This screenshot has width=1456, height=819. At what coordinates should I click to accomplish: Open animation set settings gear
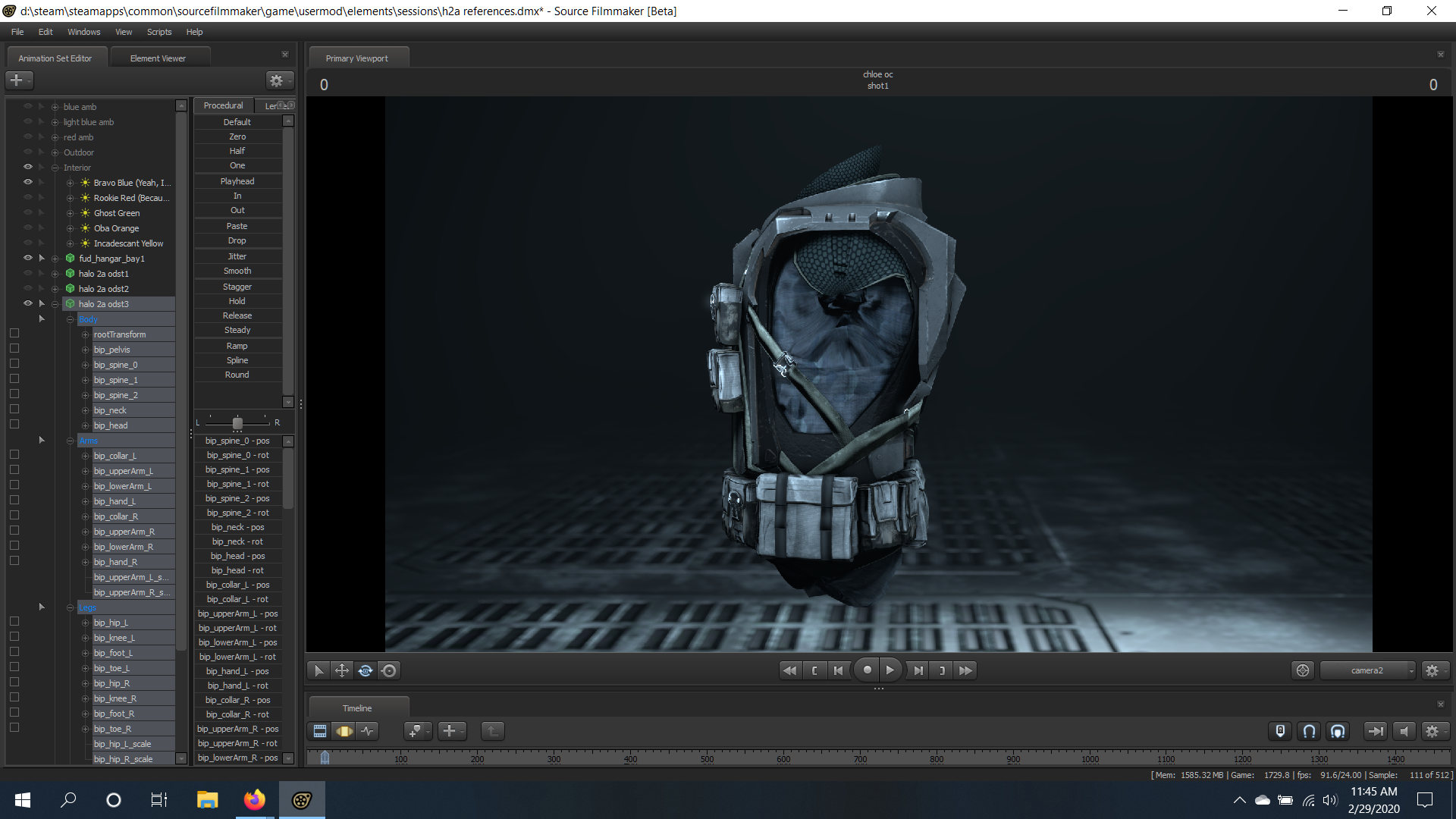[278, 80]
